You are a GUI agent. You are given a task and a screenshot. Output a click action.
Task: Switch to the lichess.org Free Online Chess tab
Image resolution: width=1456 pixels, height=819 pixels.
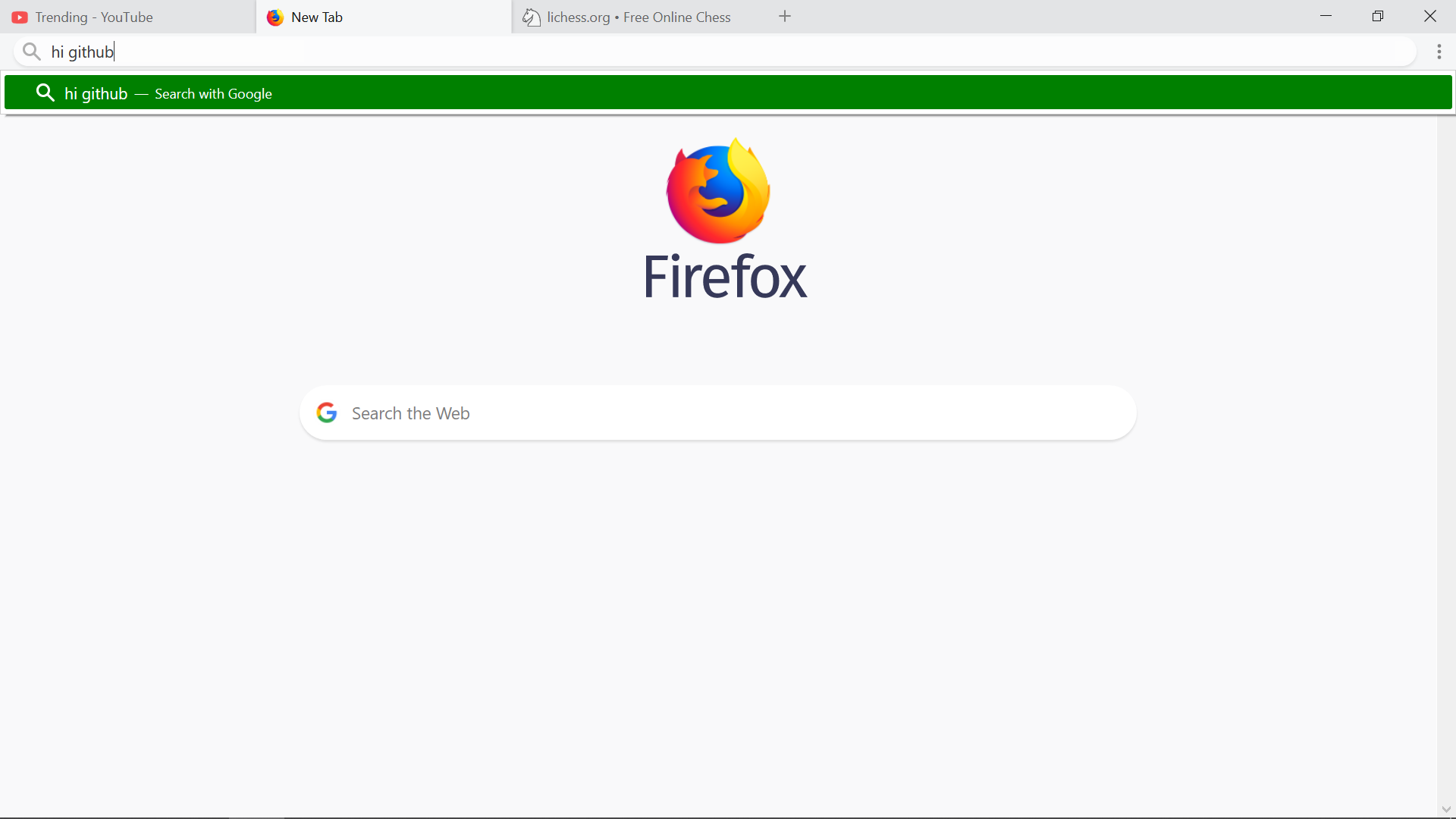pos(639,17)
